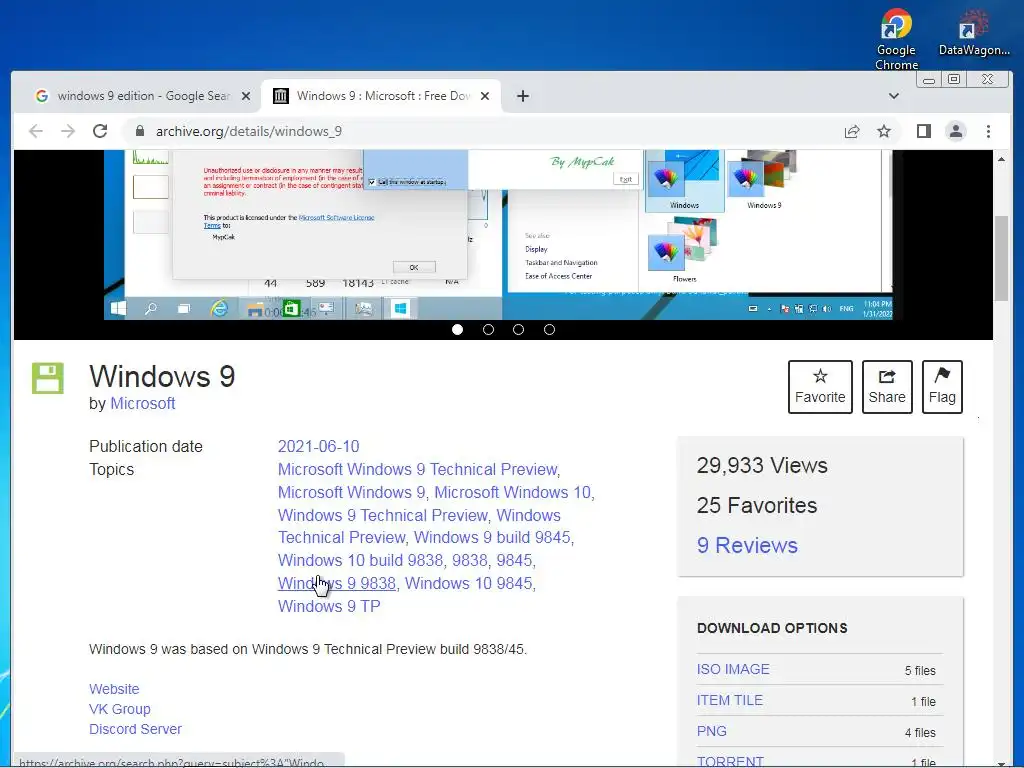Switch to Windows 9 Microsoft tab
This screenshot has width=1024, height=768.
[x=382, y=96]
